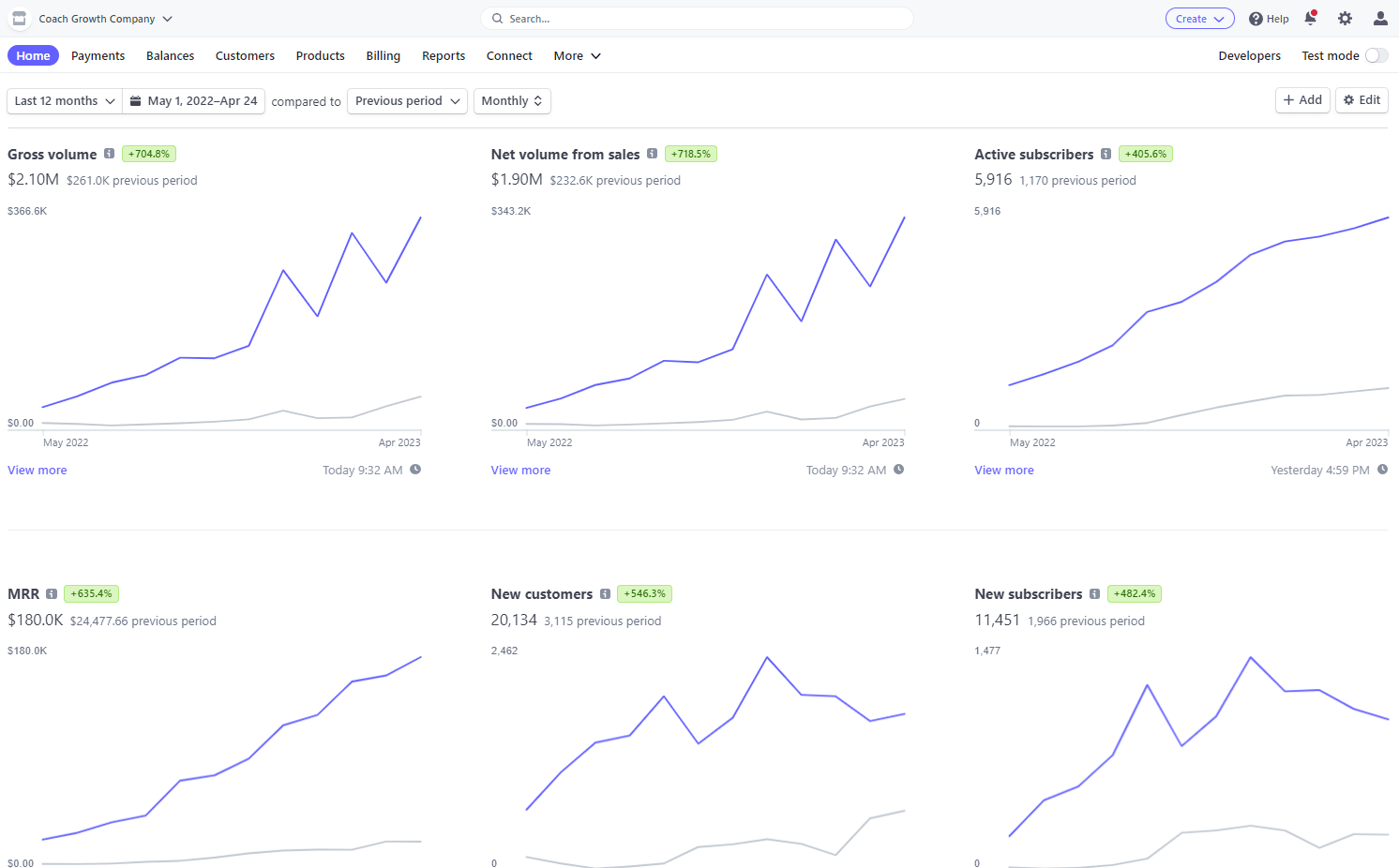Click the info icon beside New customers
Image resolution: width=1399 pixels, height=868 pixels.
605,593
